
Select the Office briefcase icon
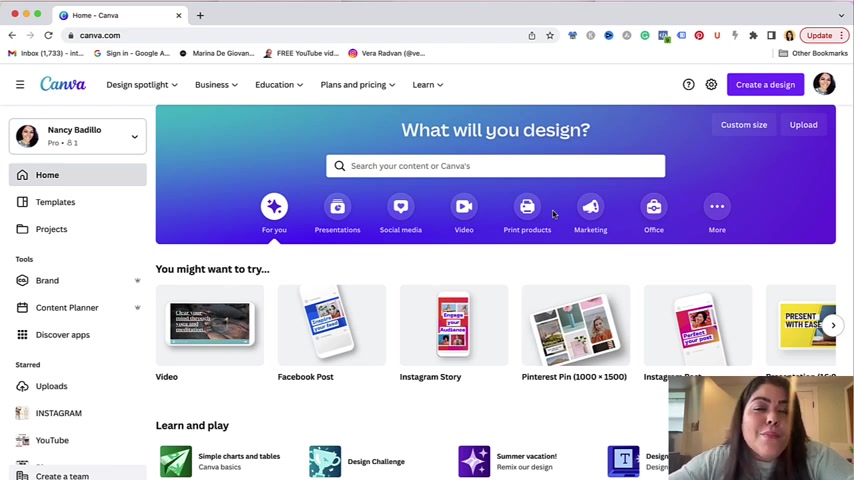pyautogui.click(x=654, y=206)
